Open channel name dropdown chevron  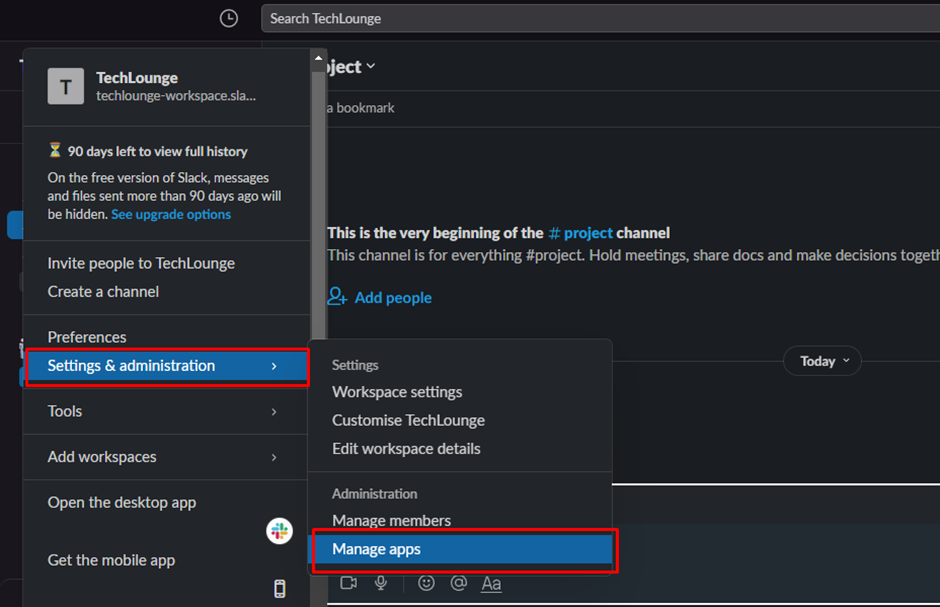(371, 66)
